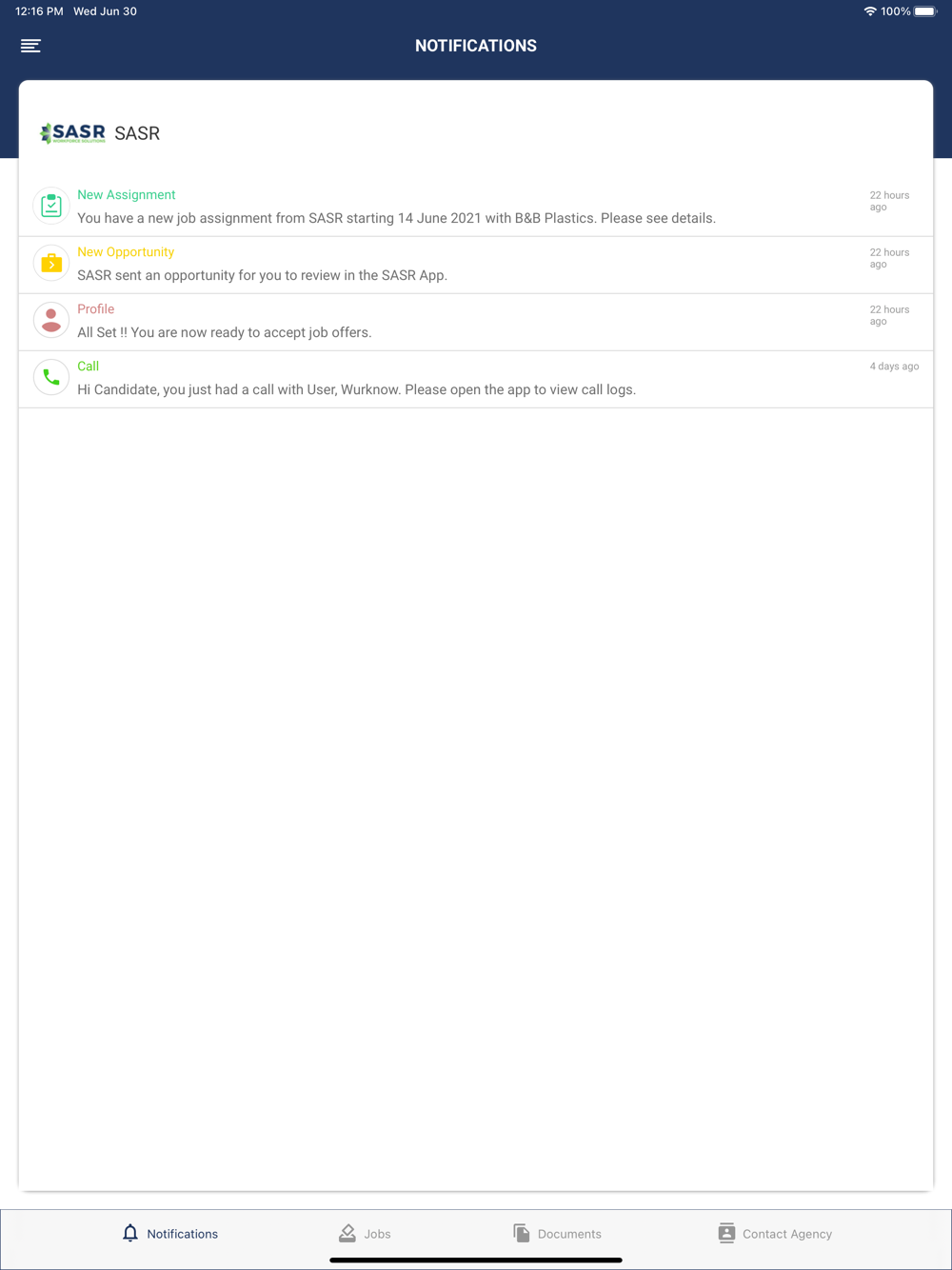Tap Profile's '22 hours ago' timestamp
This screenshot has height=1270, width=952.
pyautogui.click(x=889, y=315)
